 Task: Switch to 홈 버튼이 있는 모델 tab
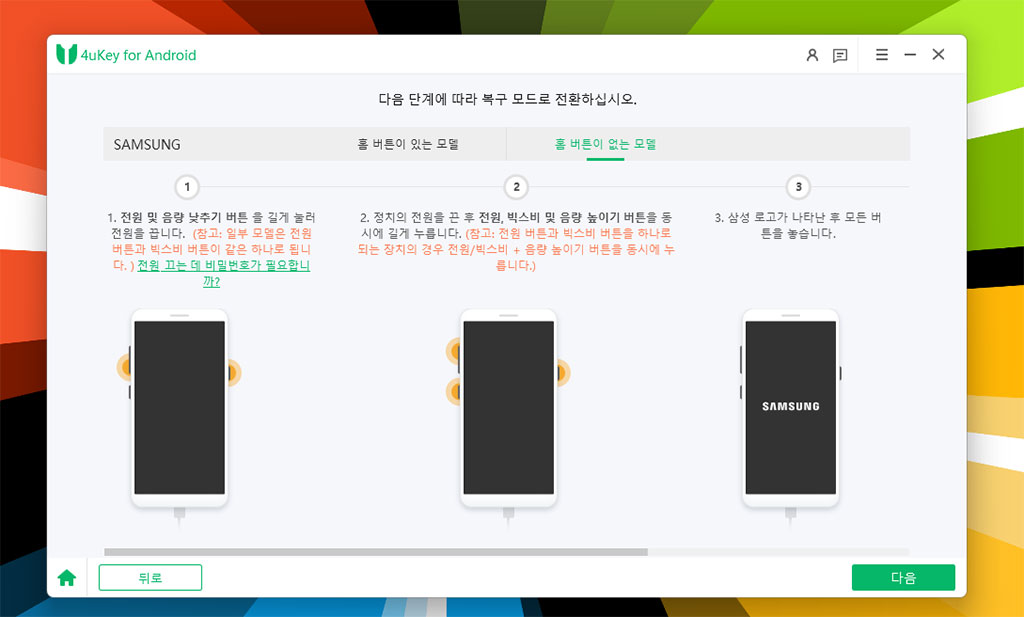coord(408,144)
